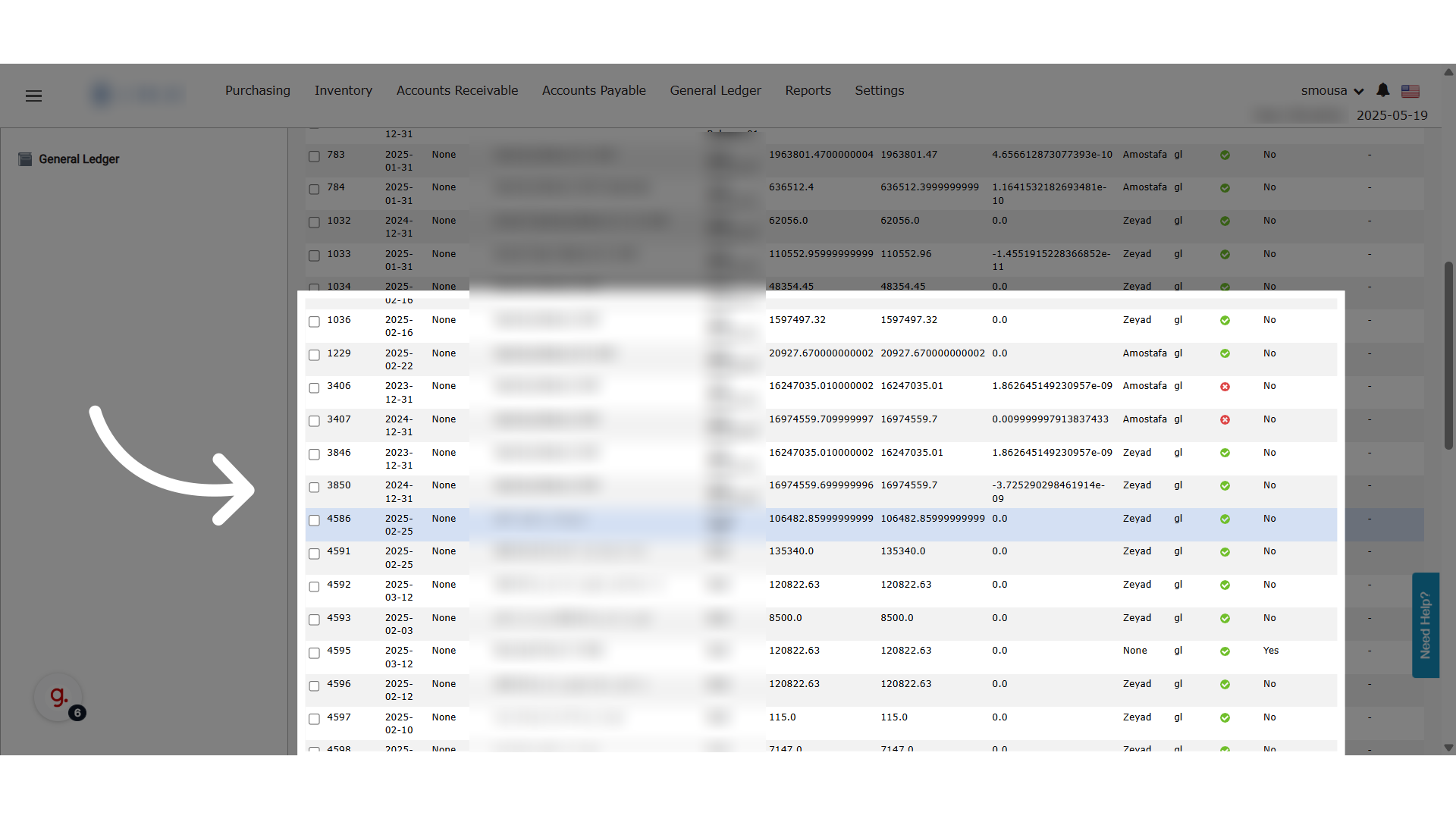Click entry number 4591
The width and height of the screenshot is (1456, 819).
point(339,551)
